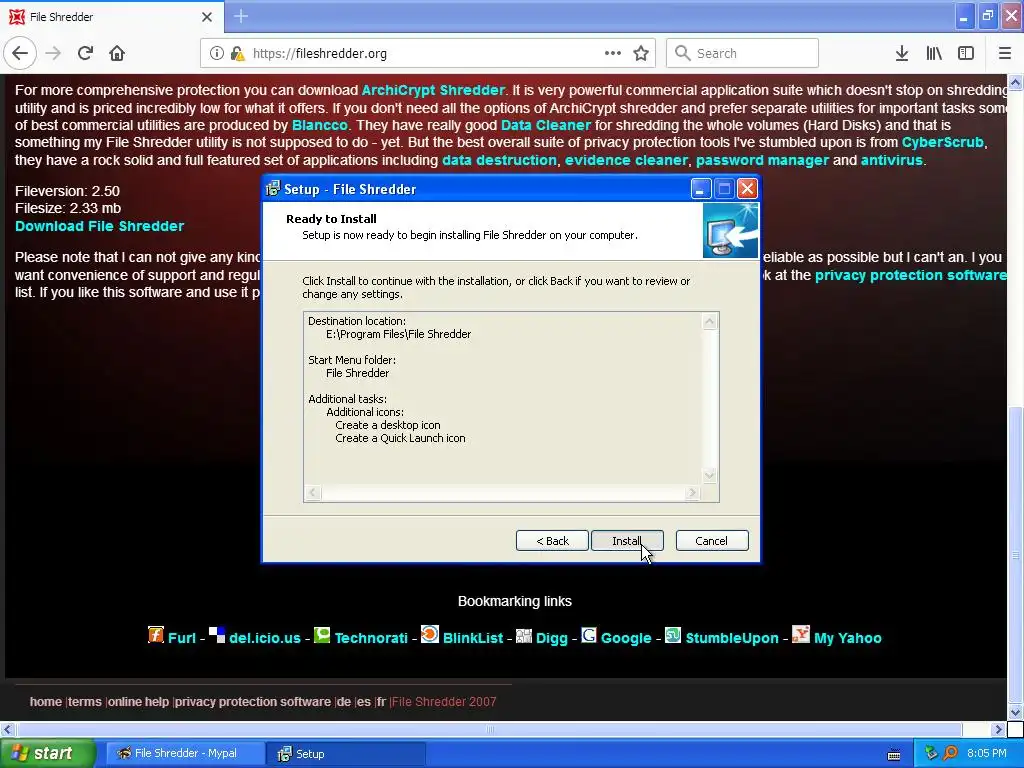Open footer privacy protection software link
Viewport: 1024px width, 768px height.
click(x=253, y=701)
